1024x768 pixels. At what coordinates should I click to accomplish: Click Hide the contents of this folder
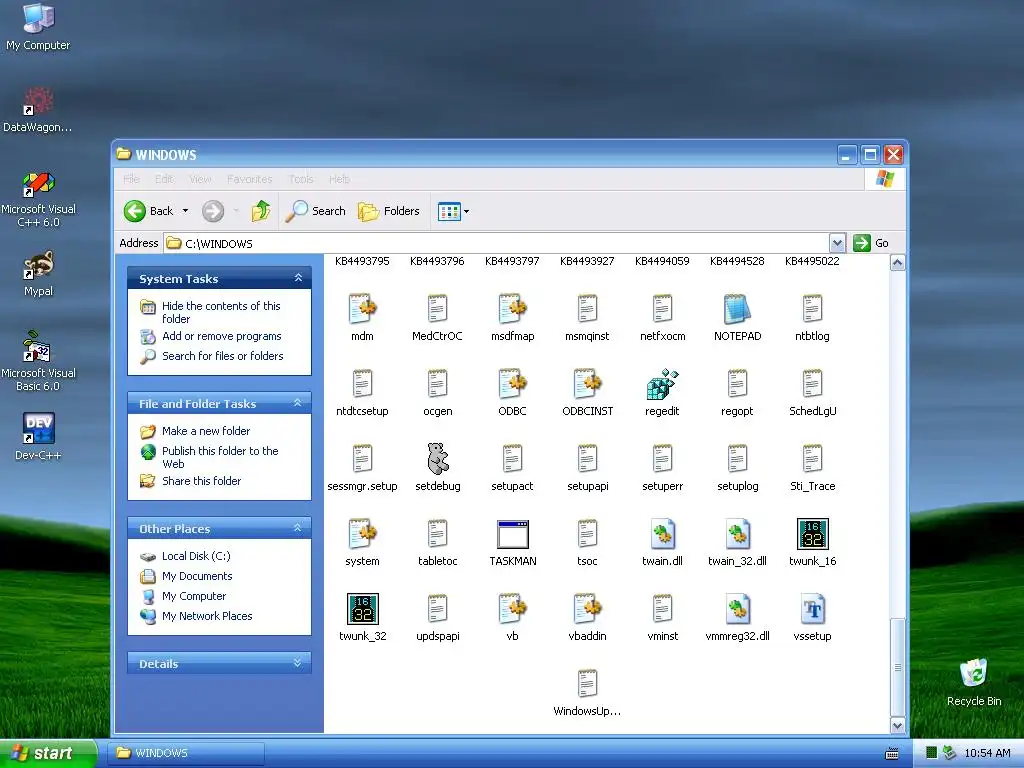[221, 312]
